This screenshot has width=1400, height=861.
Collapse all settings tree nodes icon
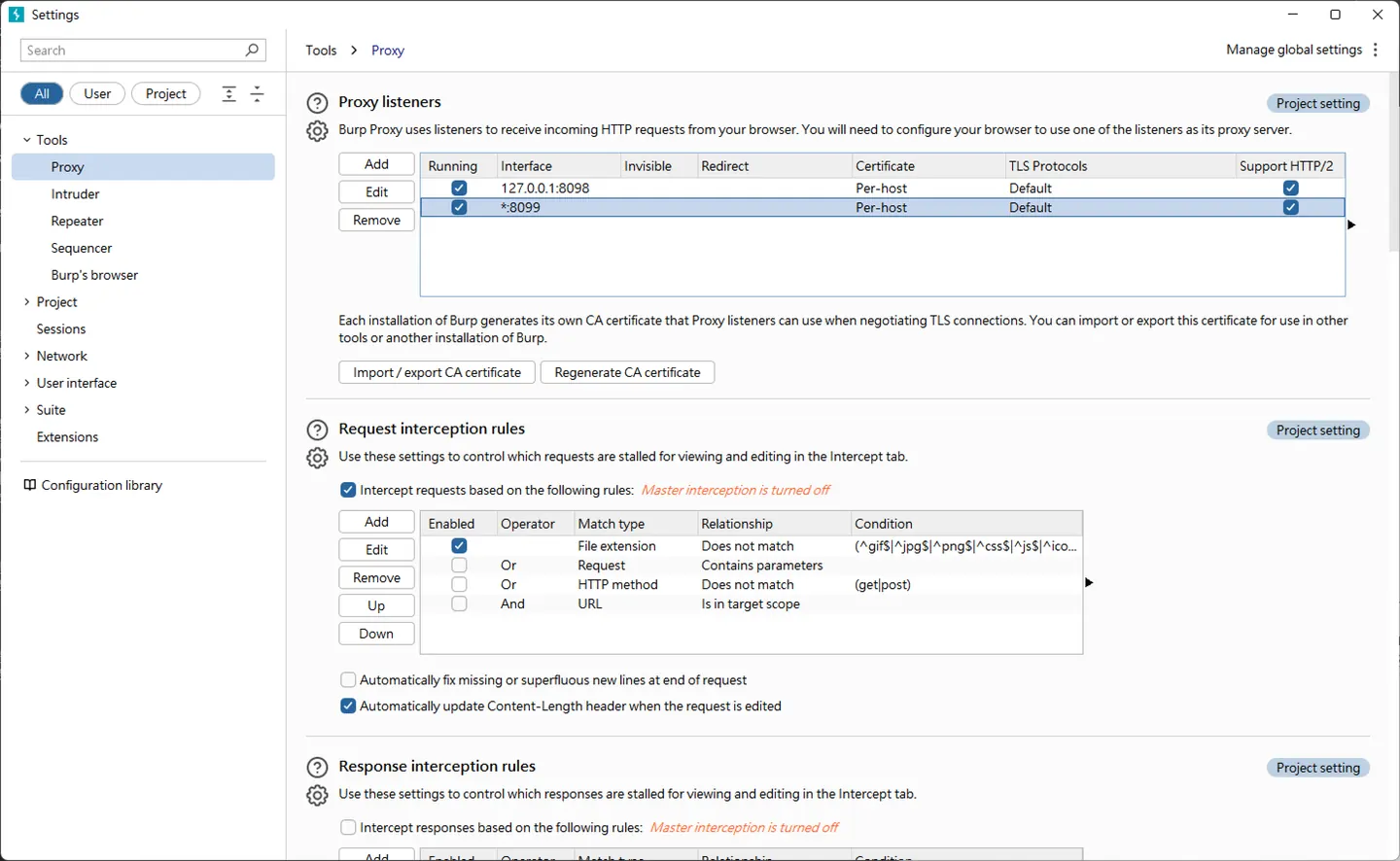pyautogui.click(x=258, y=93)
